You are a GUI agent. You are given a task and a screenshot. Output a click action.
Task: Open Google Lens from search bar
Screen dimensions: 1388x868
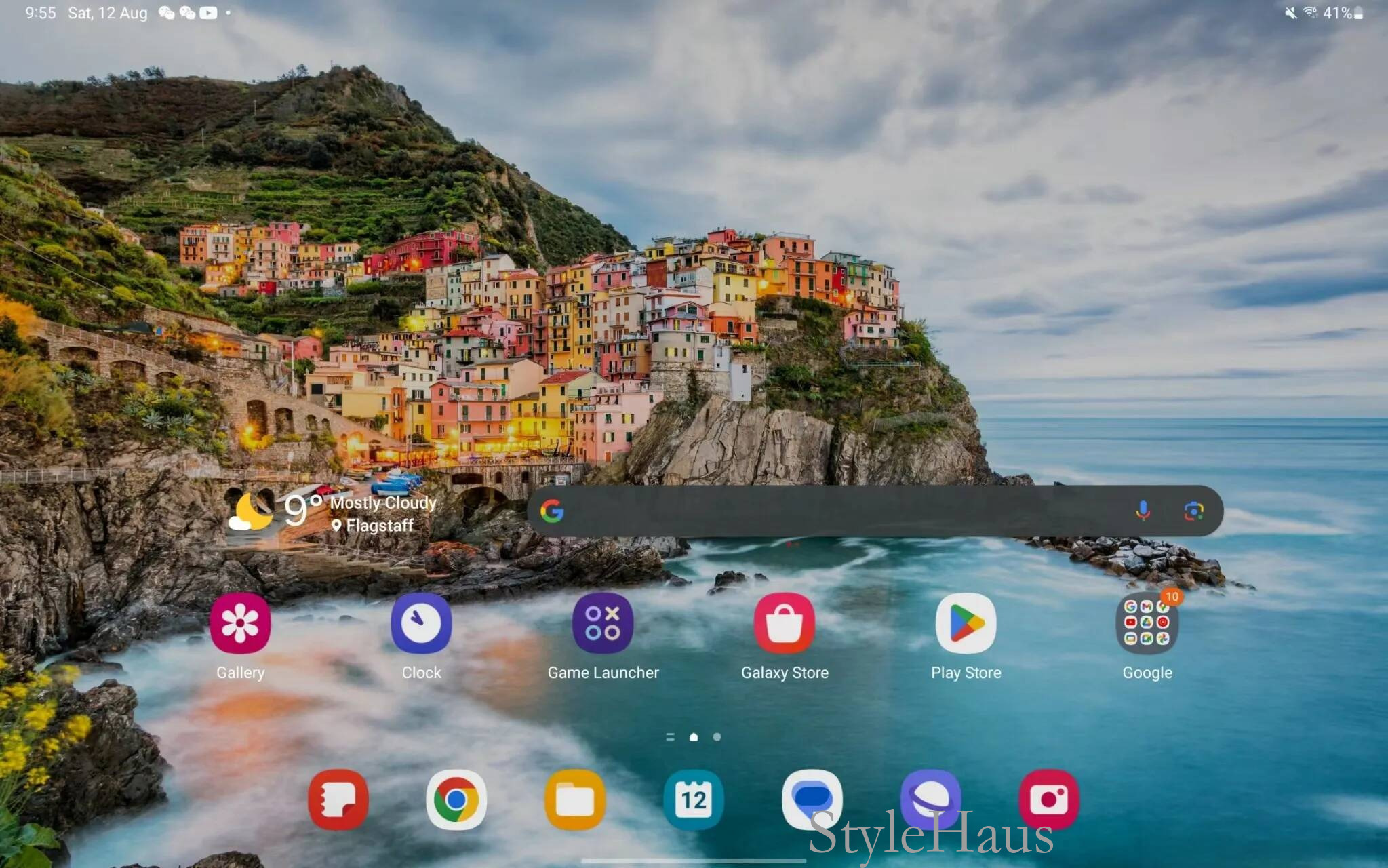1193,511
